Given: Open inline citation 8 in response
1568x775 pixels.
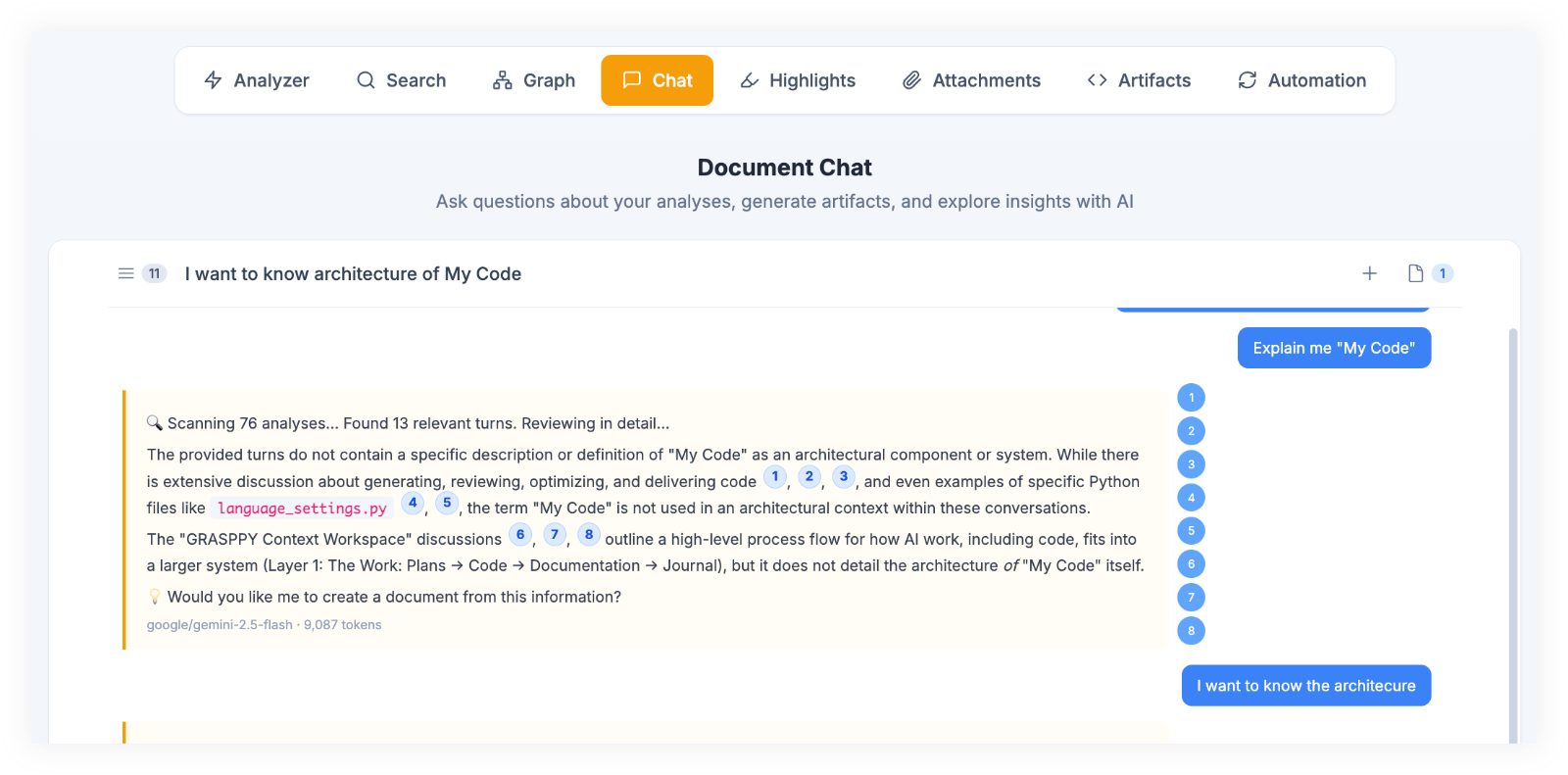Looking at the screenshot, I should [x=589, y=534].
